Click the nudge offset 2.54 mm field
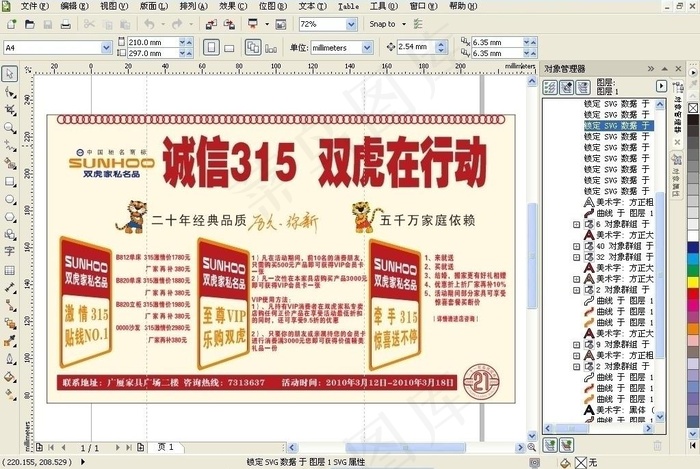The height and width of the screenshot is (469, 700). 416,47
